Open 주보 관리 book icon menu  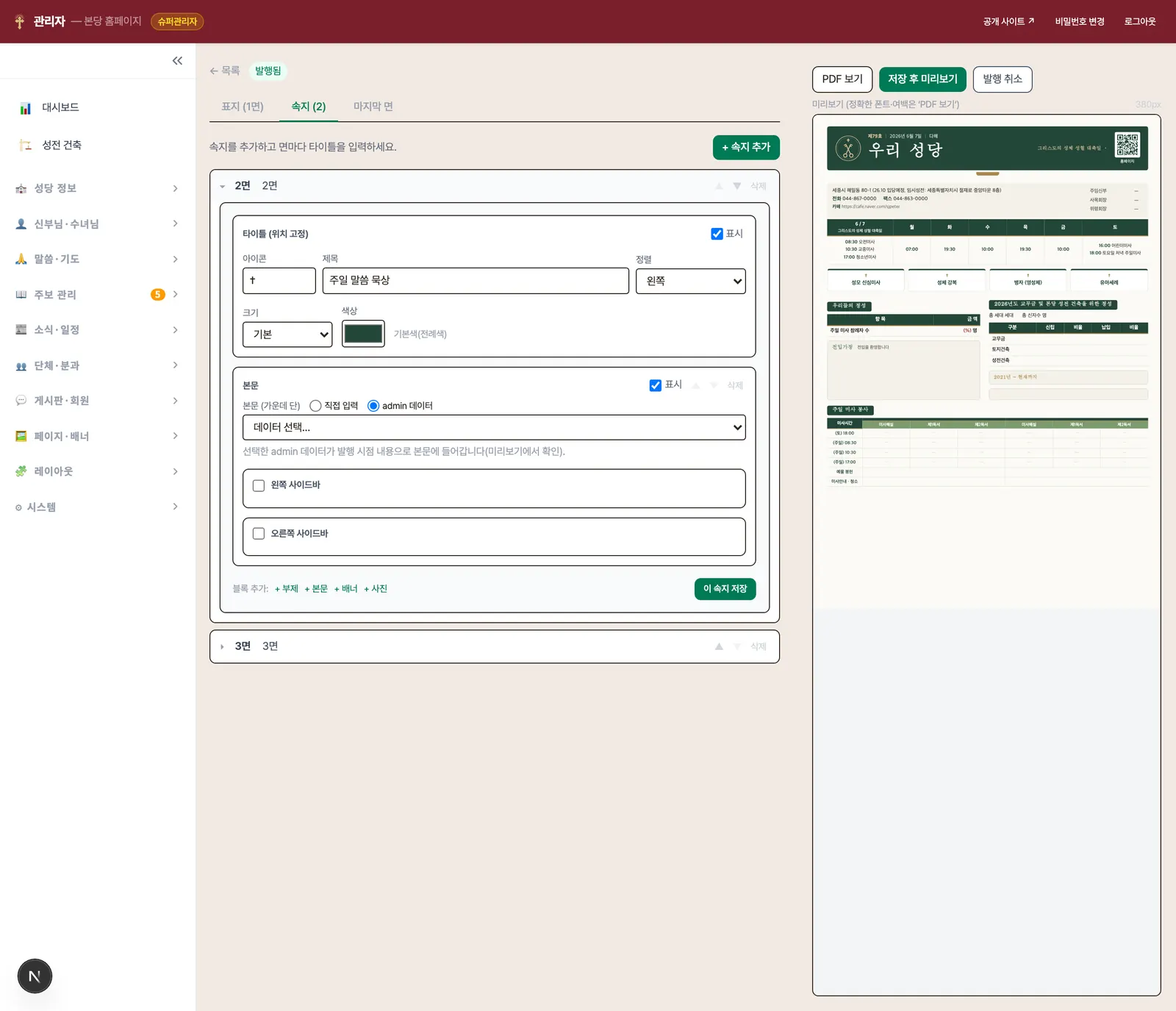[x=21, y=294]
